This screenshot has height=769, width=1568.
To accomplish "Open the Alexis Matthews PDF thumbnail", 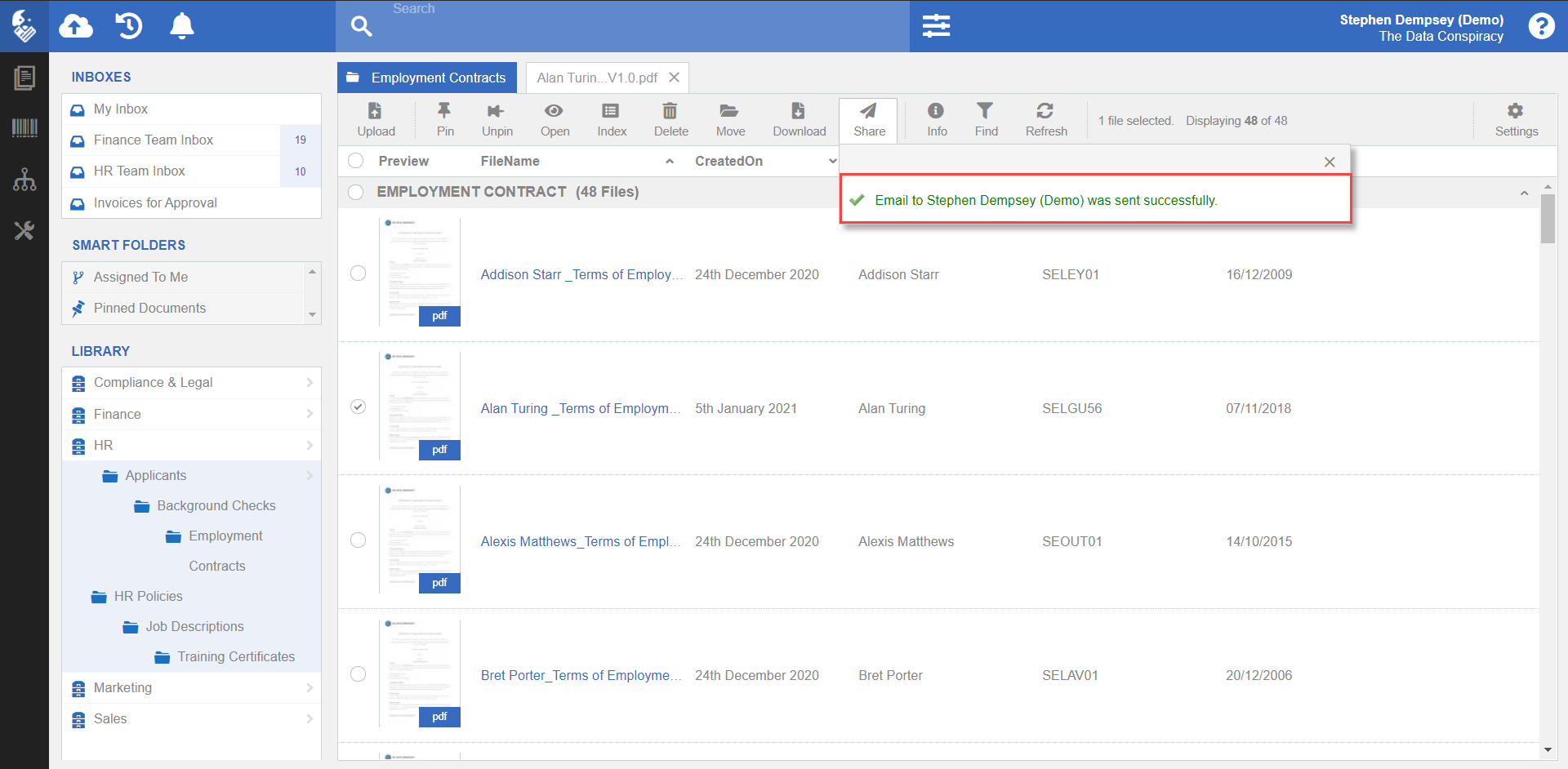I will click(420, 540).
